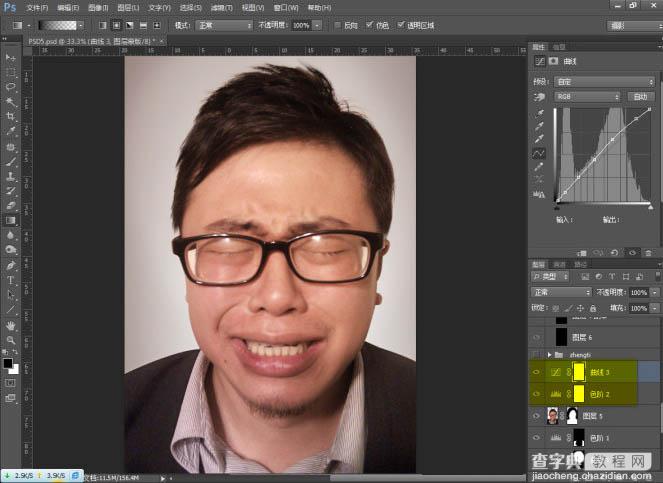Select edit-points curve mode button
Screen dimensions: 663x483
[539, 153]
